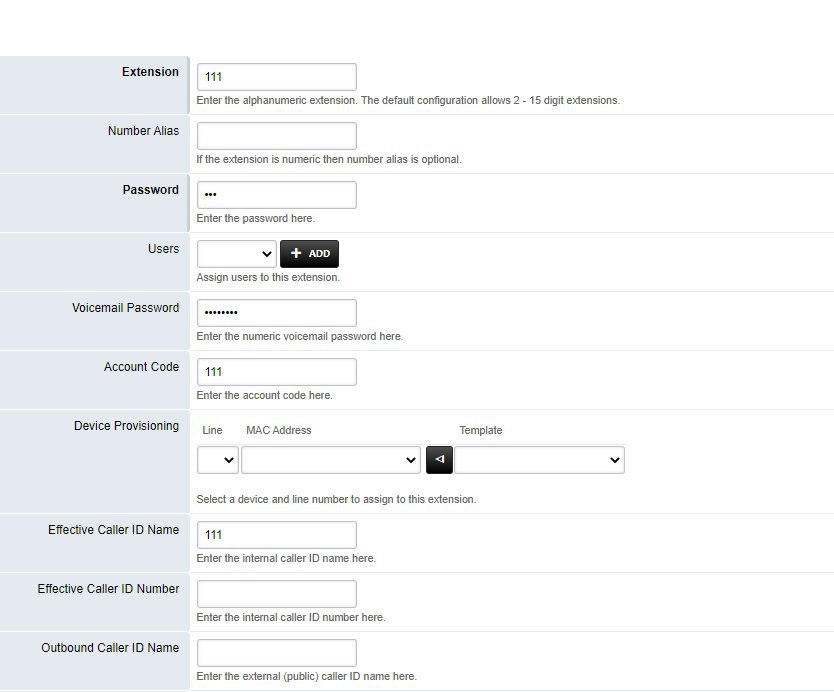This screenshot has height=692, width=834.
Task: Open the Users dropdown
Action: click(237, 254)
